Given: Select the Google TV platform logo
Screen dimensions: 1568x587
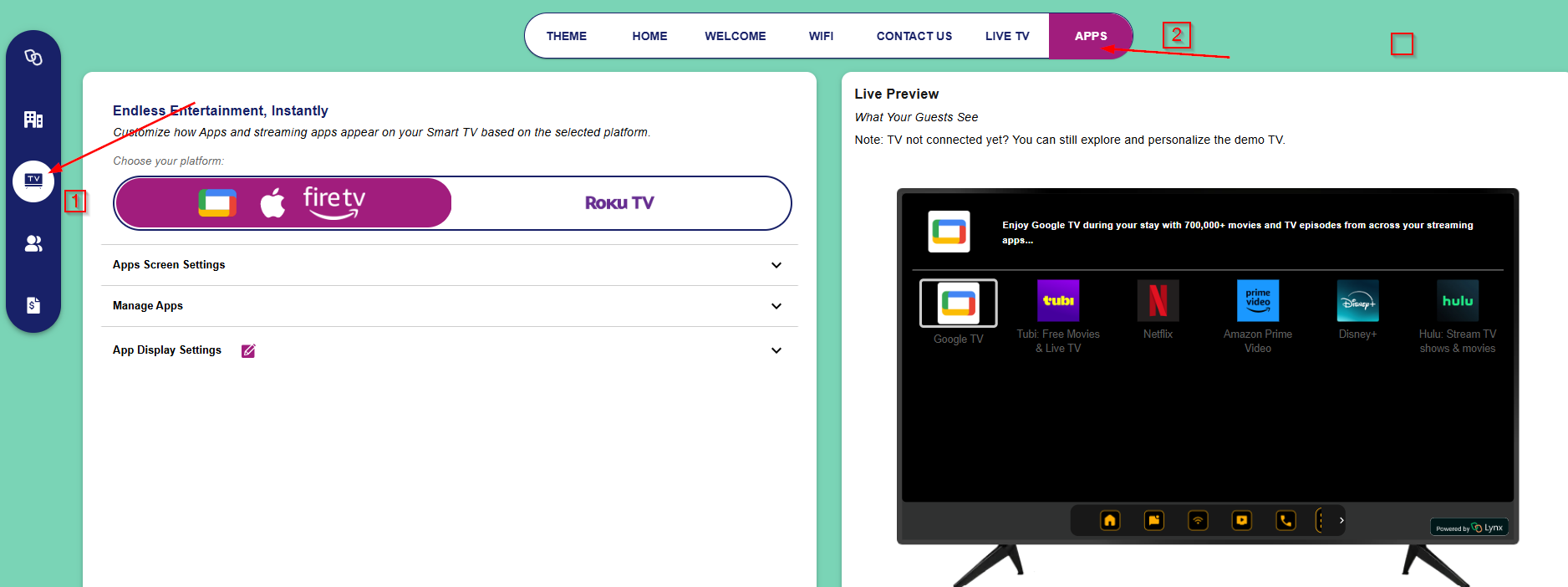Looking at the screenshot, I should pyautogui.click(x=217, y=203).
